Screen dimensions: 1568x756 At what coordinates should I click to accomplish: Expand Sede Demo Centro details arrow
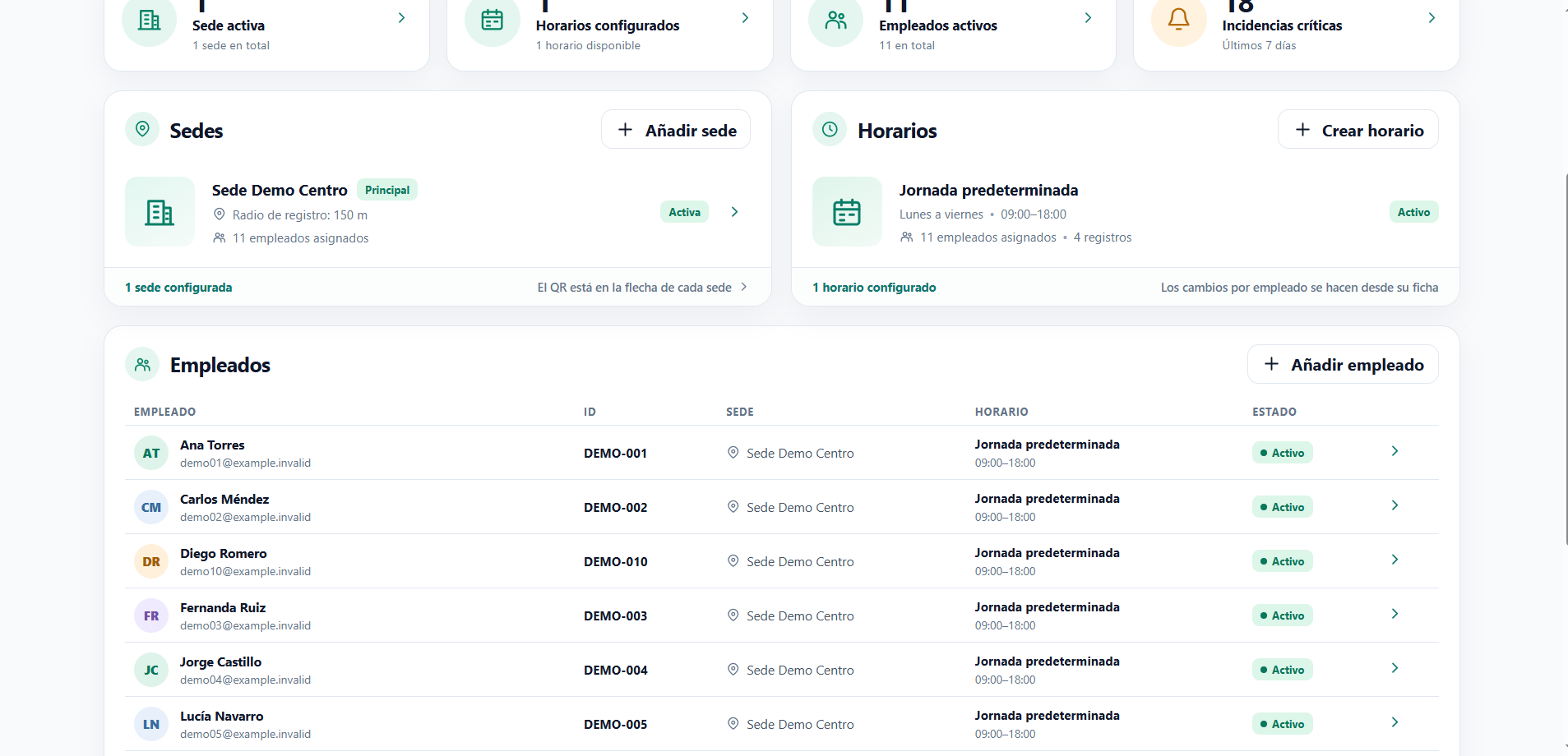pyautogui.click(x=735, y=212)
